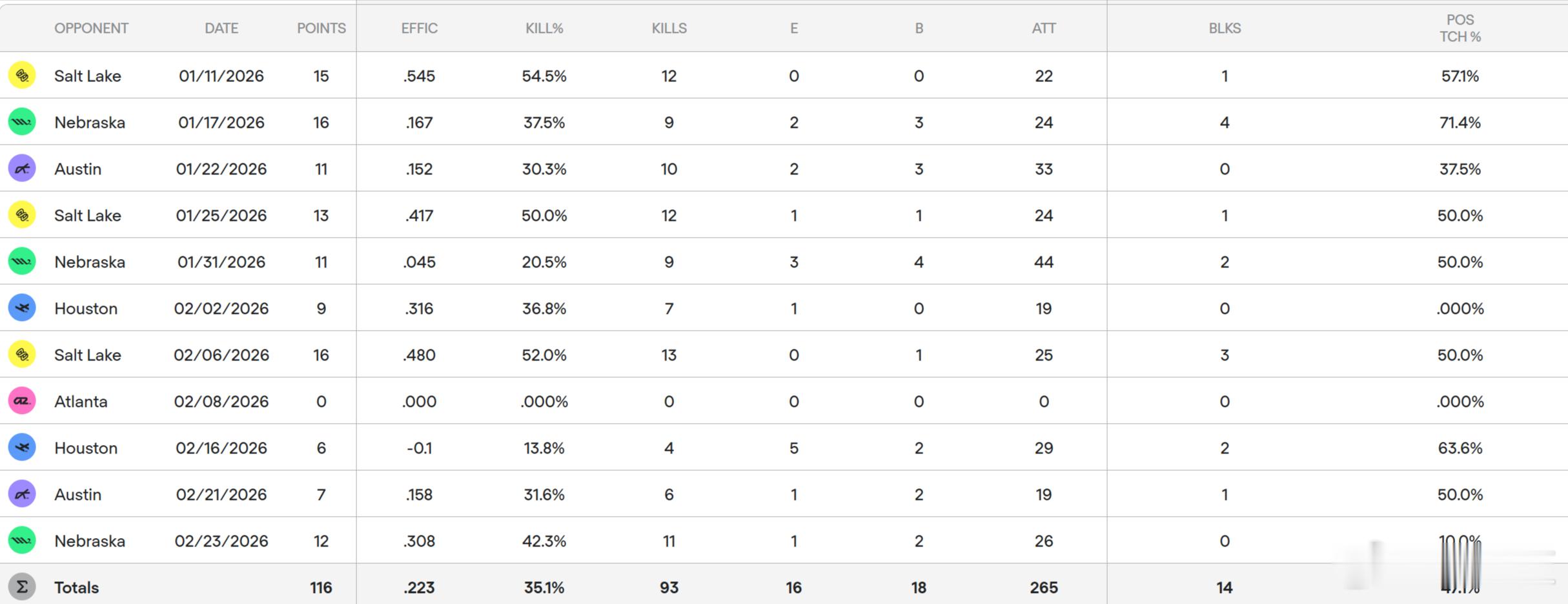Click the Totals sigma icon
The image size is (1568, 604).
[22, 587]
